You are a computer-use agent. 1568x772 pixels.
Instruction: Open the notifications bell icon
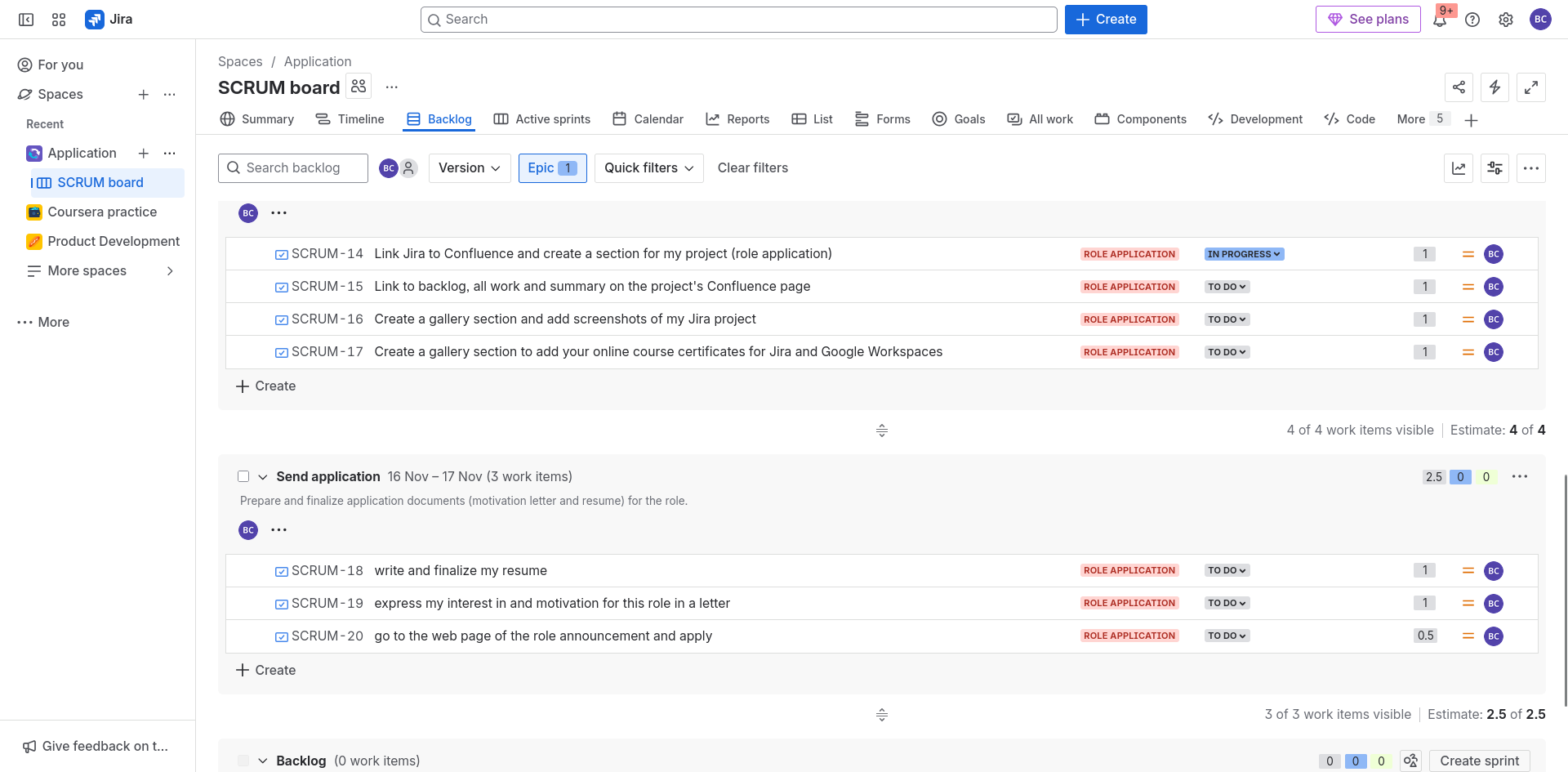click(x=1440, y=20)
